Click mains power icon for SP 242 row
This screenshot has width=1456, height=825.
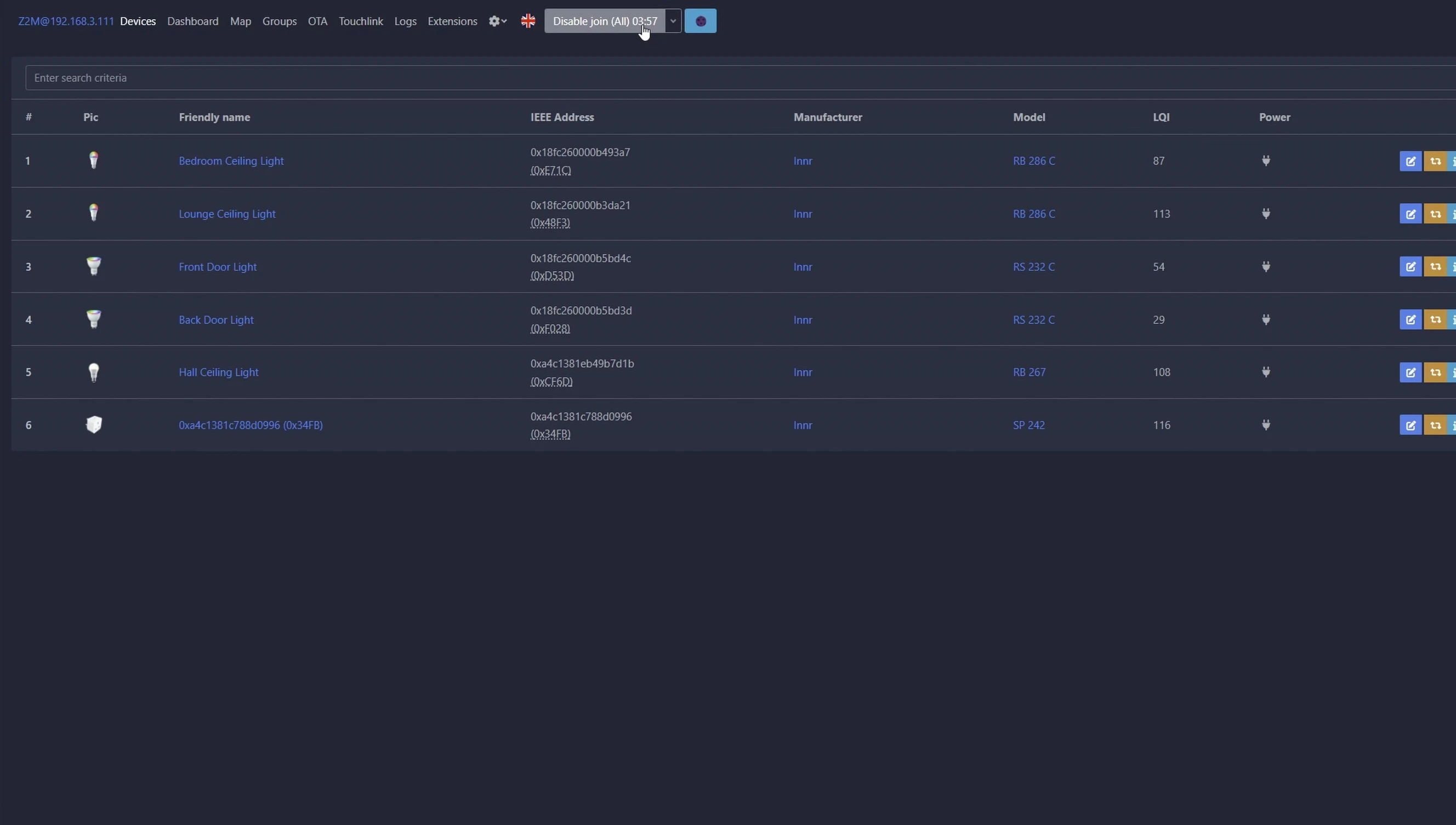1266,425
